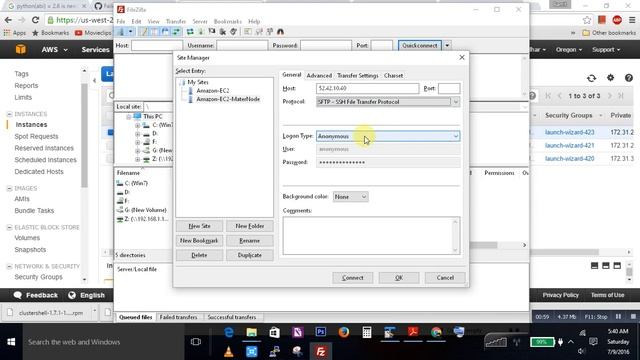The height and width of the screenshot is (360, 640).
Task: Expand the C: drive in local tree
Action: [138, 125]
